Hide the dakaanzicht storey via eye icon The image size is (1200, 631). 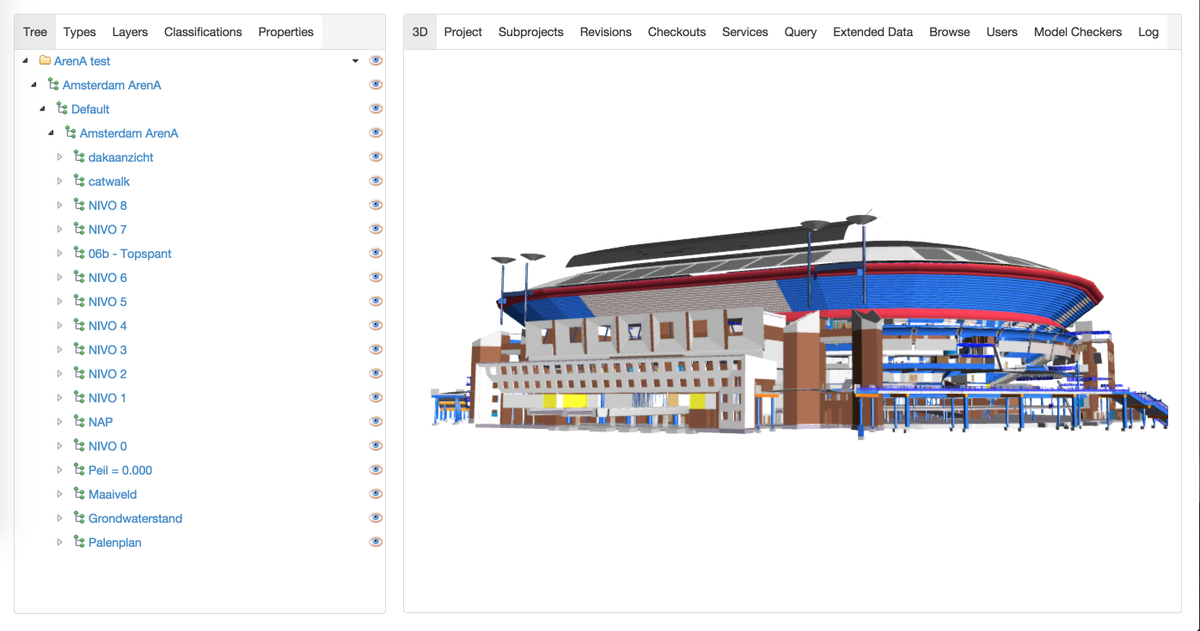click(x=376, y=157)
